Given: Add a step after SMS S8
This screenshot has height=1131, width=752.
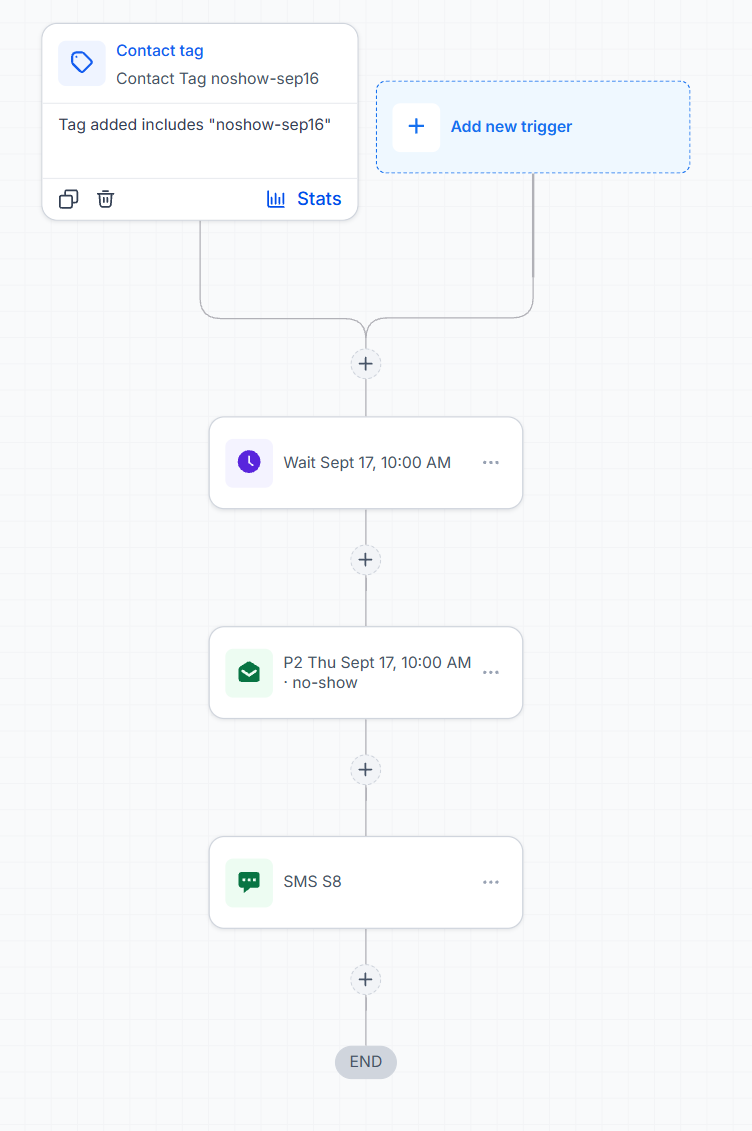Looking at the screenshot, I should coord(366,980).
